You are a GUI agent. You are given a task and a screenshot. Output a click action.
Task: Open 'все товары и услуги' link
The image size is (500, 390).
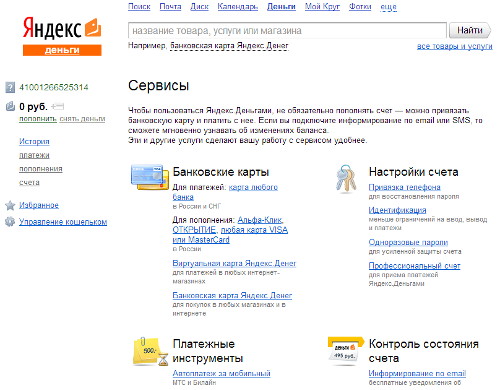click(455, 46)
